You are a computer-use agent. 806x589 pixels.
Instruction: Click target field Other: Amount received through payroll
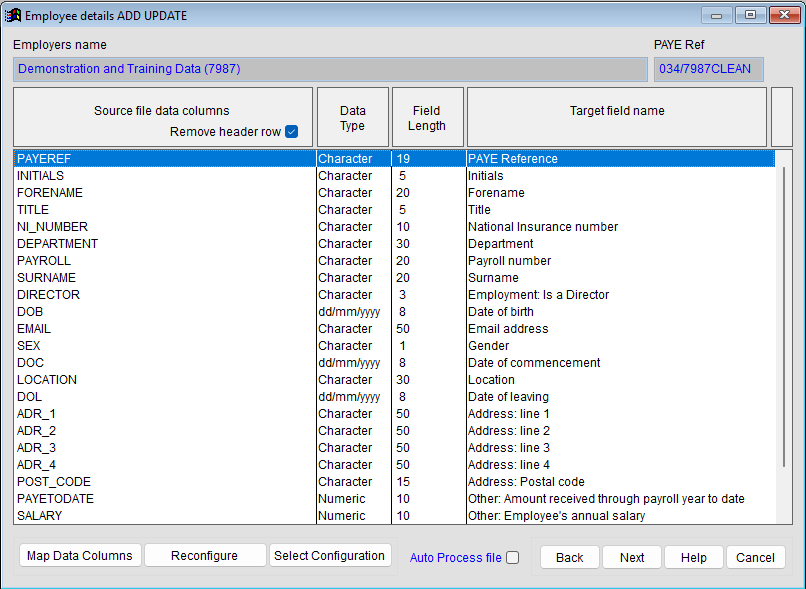click(x=606, y=498)
